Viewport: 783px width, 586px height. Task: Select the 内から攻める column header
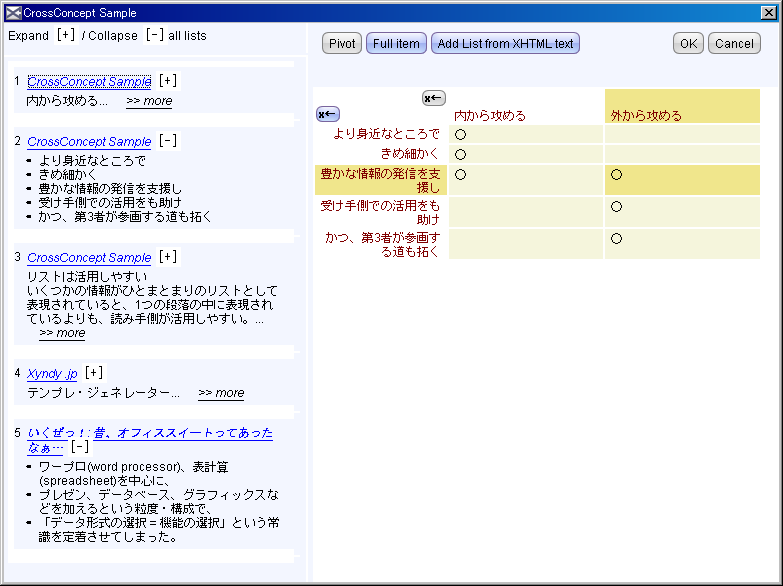pyautogui.click(x=490, y=116)
